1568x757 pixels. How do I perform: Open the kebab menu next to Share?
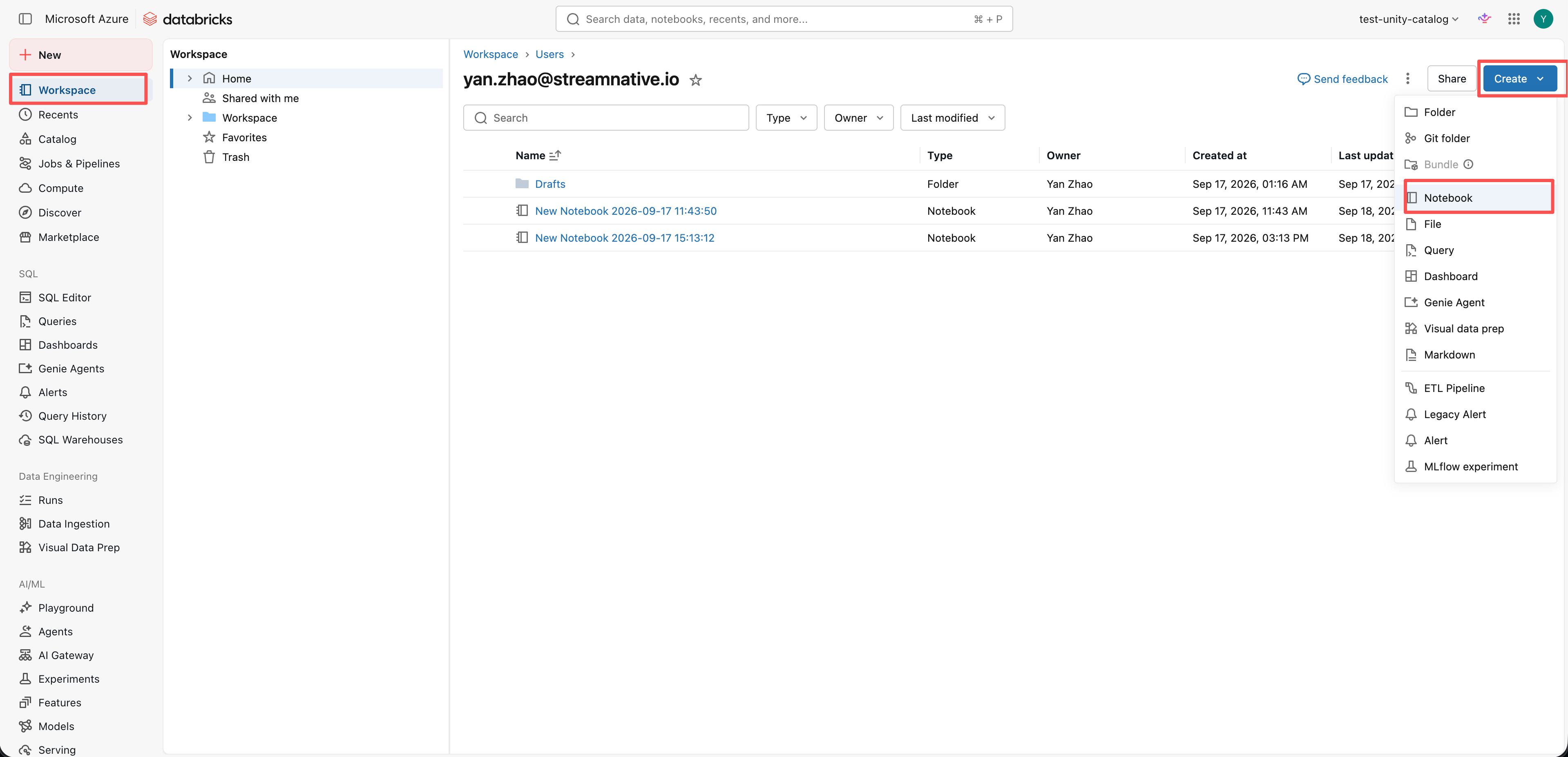pos(1407,78)
